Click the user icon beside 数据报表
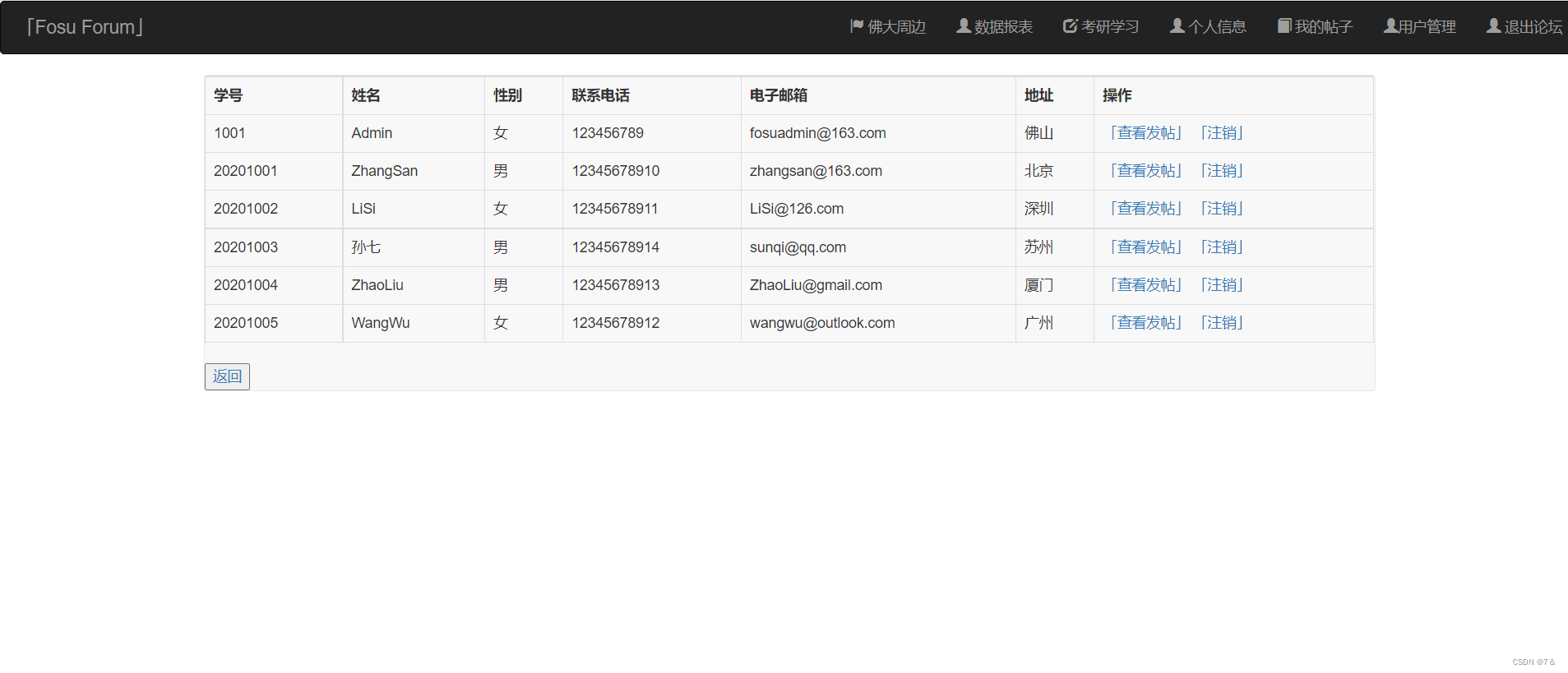 (964, 26)
